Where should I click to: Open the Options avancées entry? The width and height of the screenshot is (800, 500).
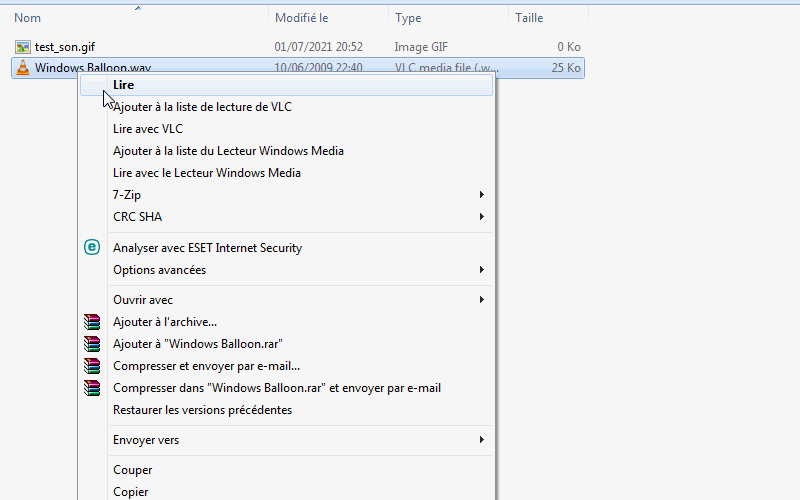pyautogui.click(x=286, y=269)
